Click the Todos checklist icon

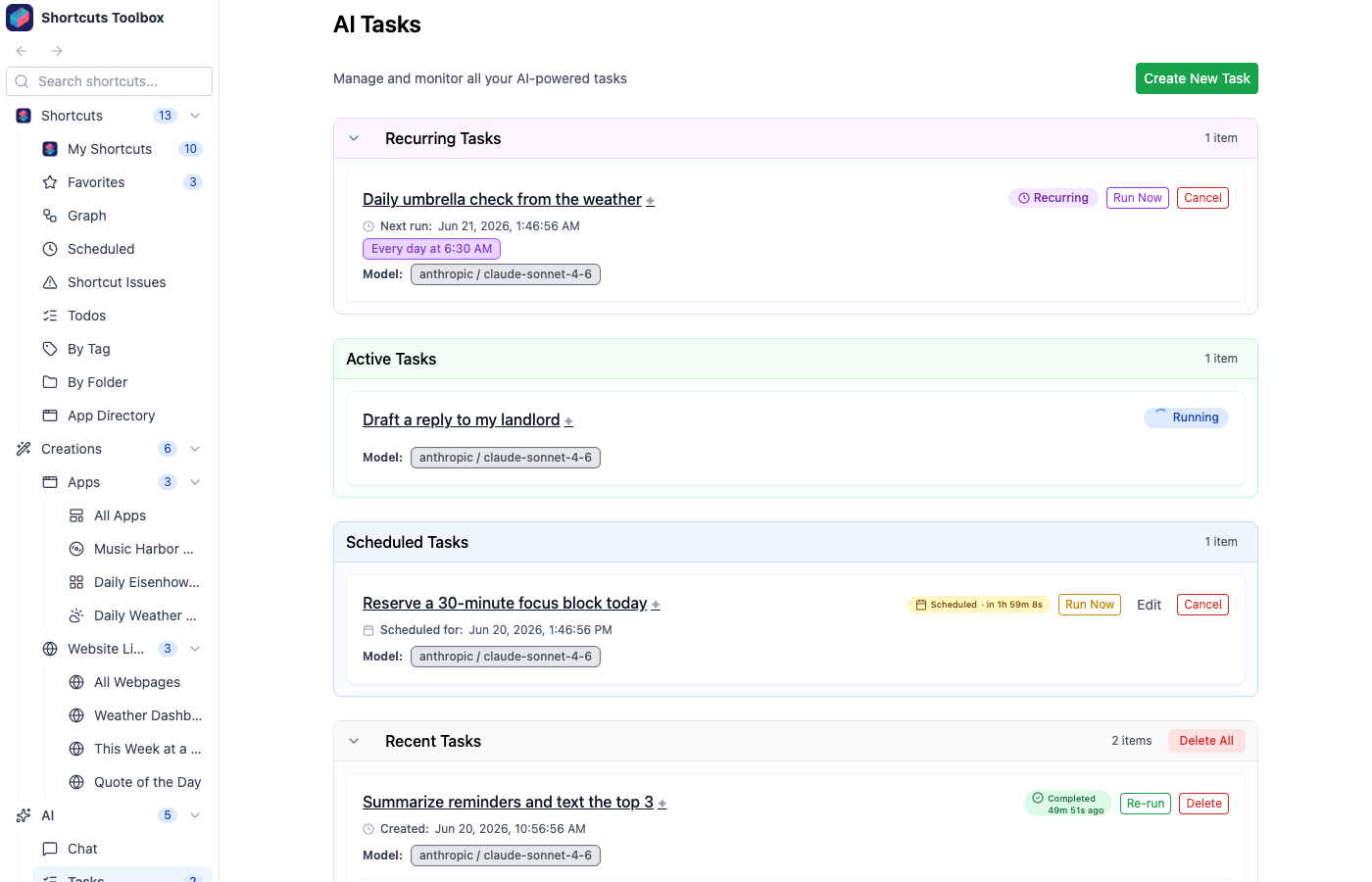[x=50, y=316]
